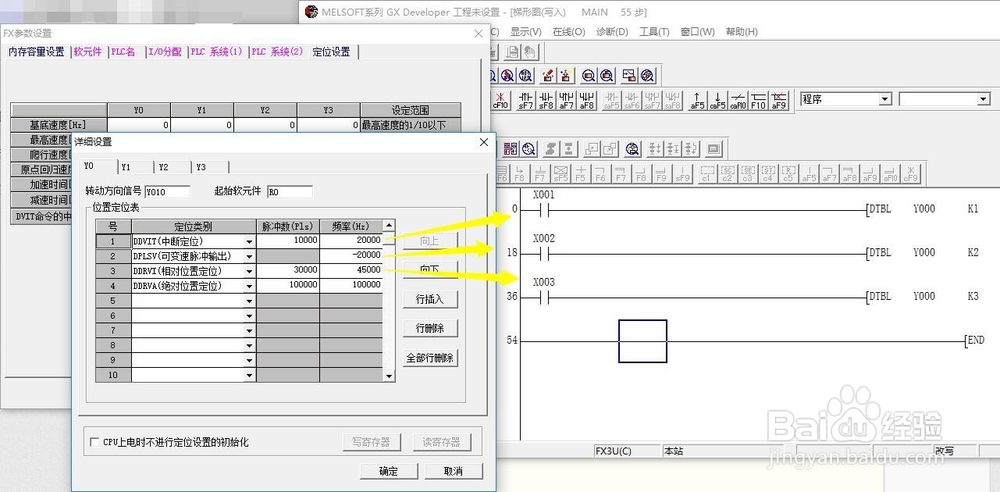1000x492 pixels.
Task: Open positioning type dropdown for row 3
Action: point(249,271)
